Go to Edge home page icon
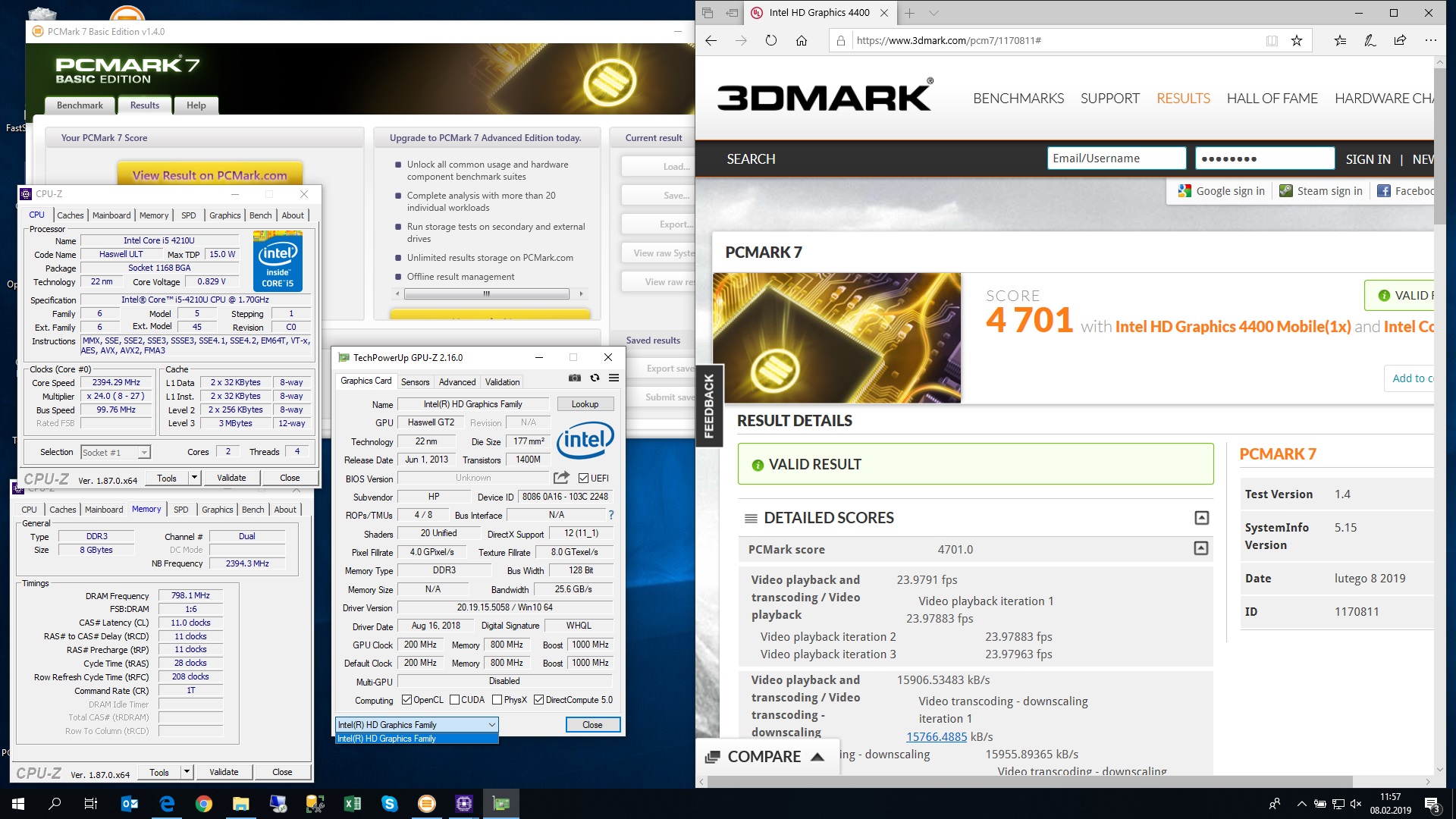 click(x=802, y=41)
